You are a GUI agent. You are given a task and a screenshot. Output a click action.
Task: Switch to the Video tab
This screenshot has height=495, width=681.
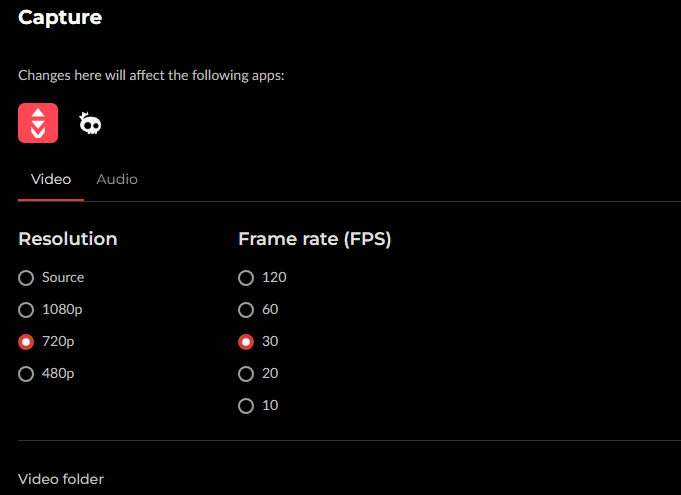click(x=51, y=179)
